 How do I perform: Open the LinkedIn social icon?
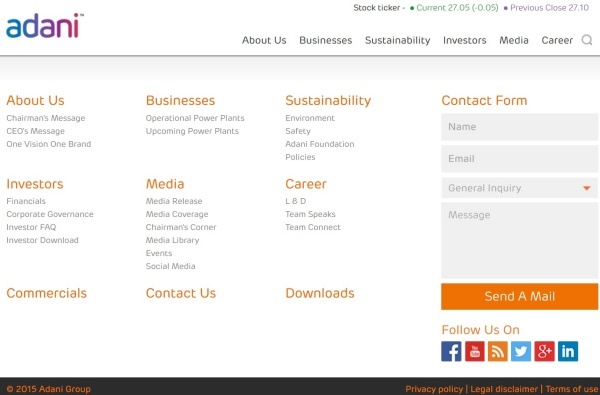tap(568, 351)
